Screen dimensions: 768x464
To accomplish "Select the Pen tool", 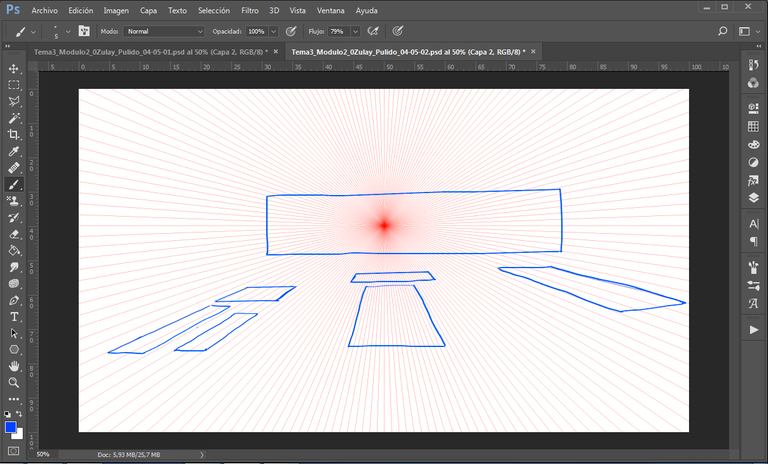I will coord(13,300).
